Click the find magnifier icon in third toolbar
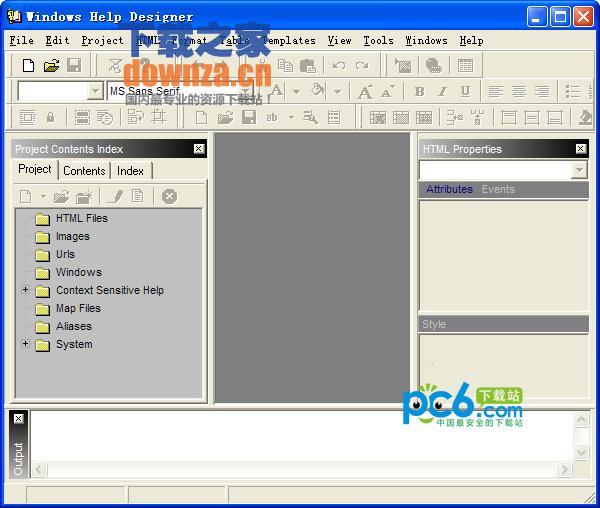 [310, 117]
